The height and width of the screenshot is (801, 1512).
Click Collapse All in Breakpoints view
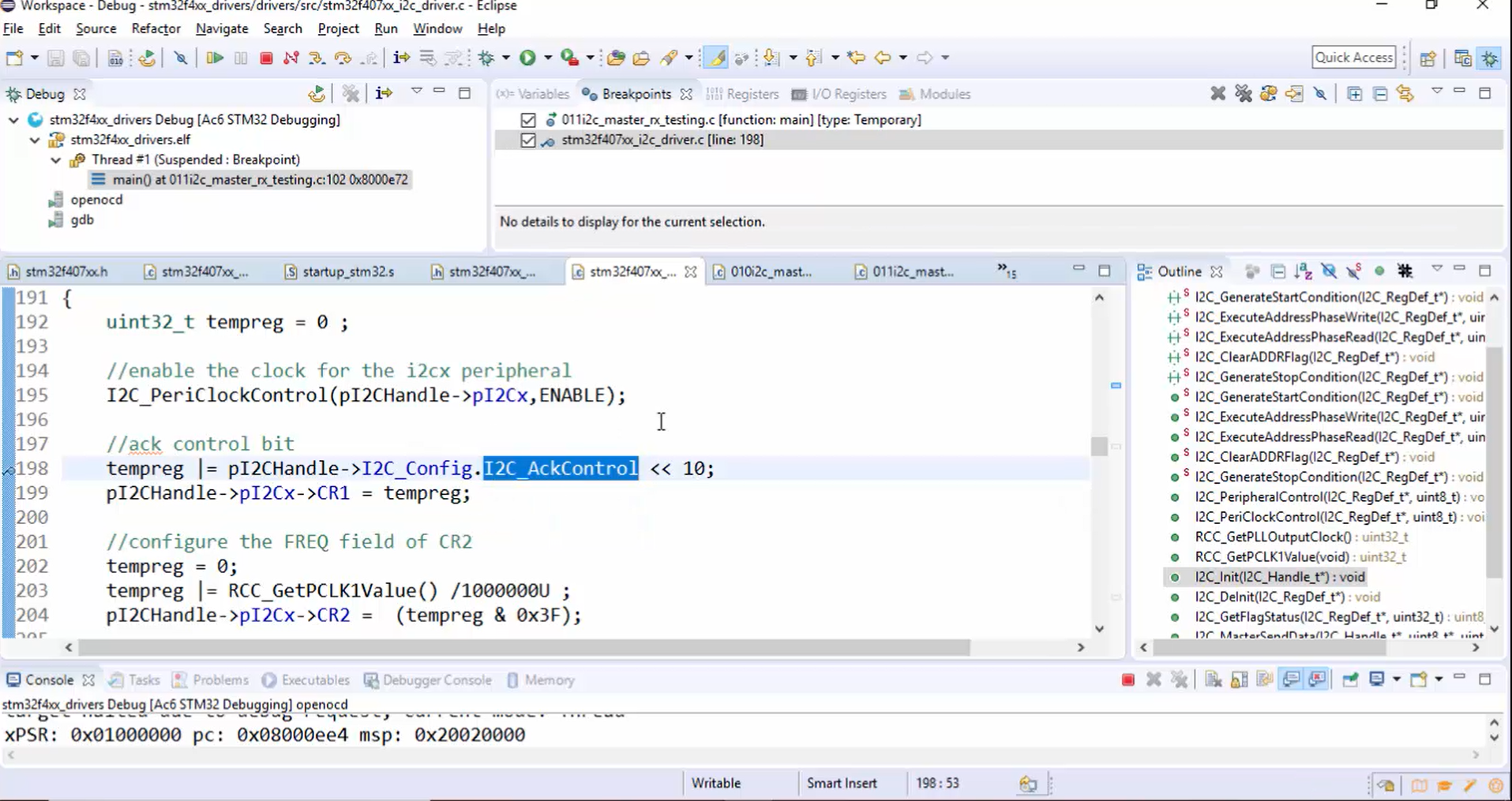click(x=1380, y=94)
